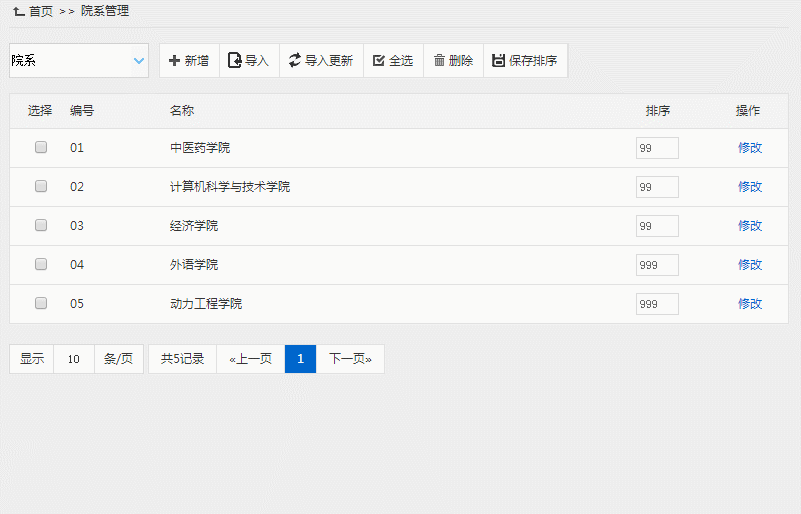
Task: Click the 导入 import icon button
Action: coord(235,61)
